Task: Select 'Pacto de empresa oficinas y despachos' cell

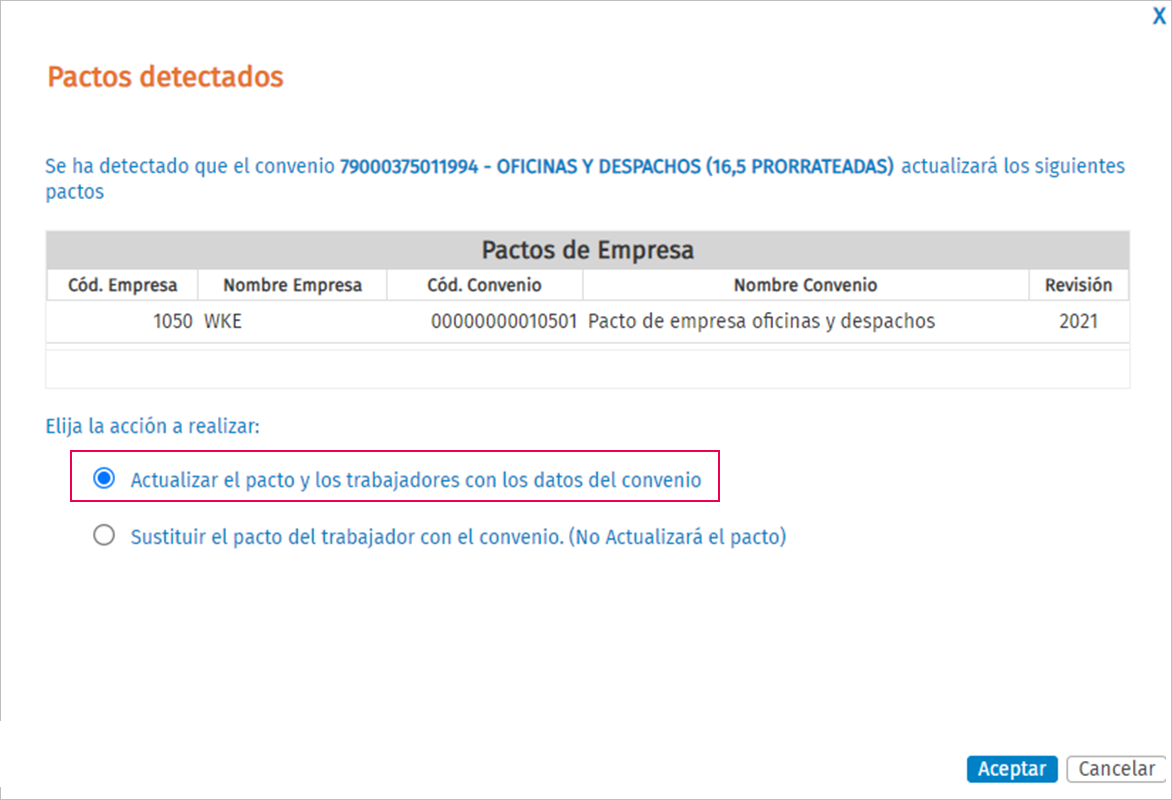Action: click(x=805, y=321)
